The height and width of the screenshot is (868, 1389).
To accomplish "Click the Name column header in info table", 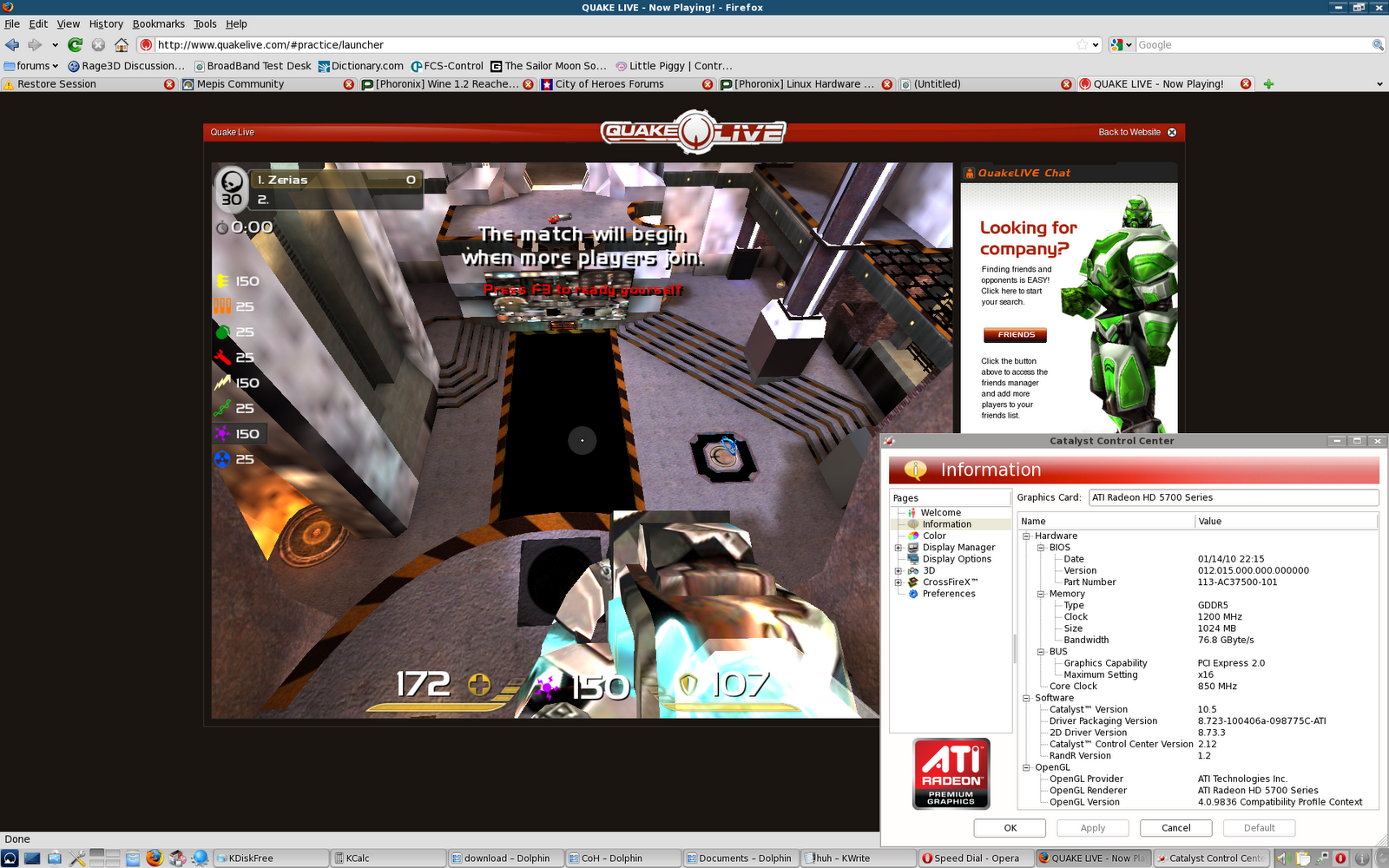I will pos(1107,522).
